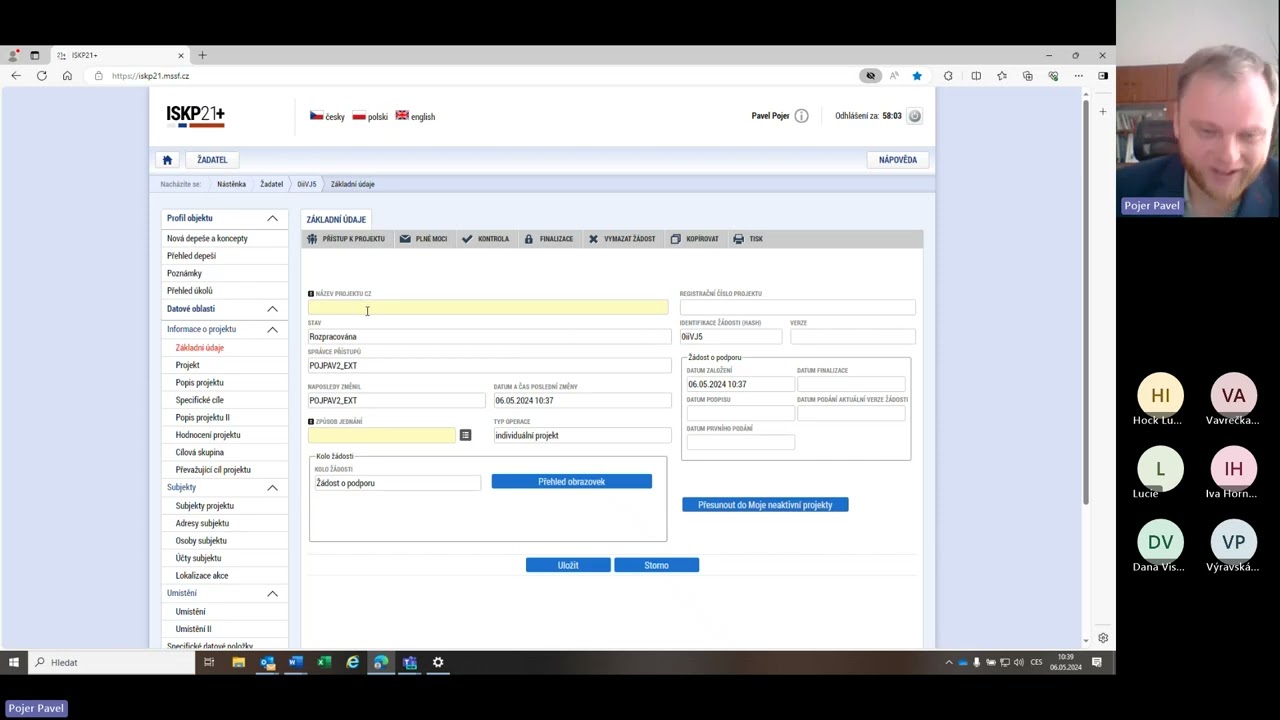Click the logout power icon by timer
1280x720 pixels.
[914, 116]
